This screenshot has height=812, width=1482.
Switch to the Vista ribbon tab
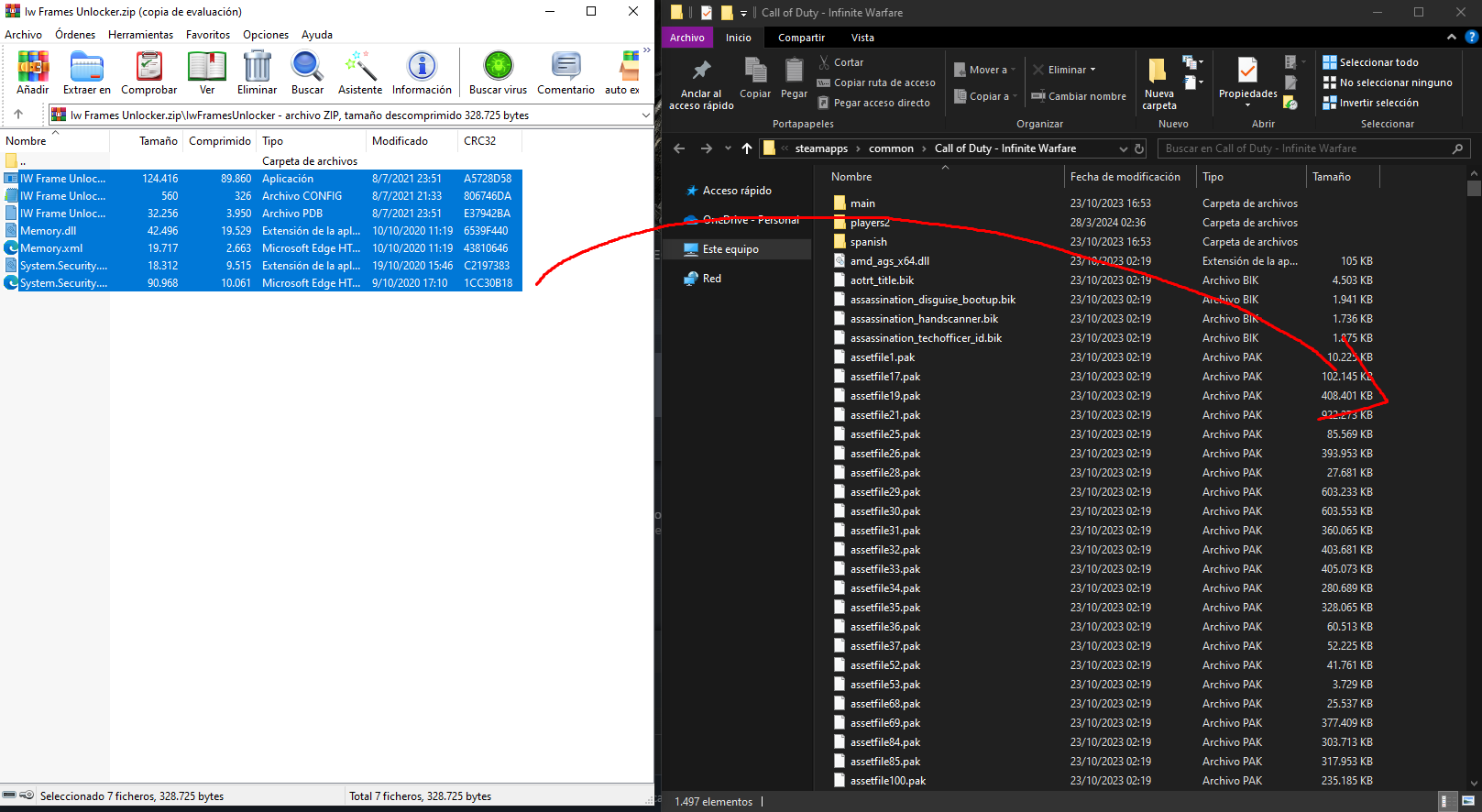click(x=862, y=38)
